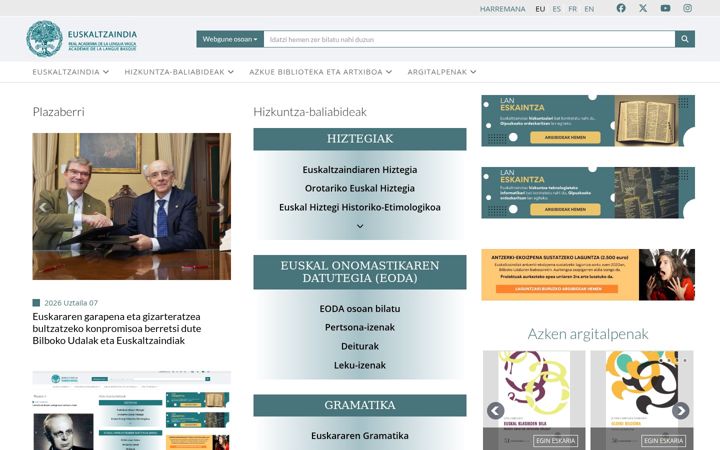Open news photo of two men shaking hands
Screen dimensions: 720x450
coord(132,206)
